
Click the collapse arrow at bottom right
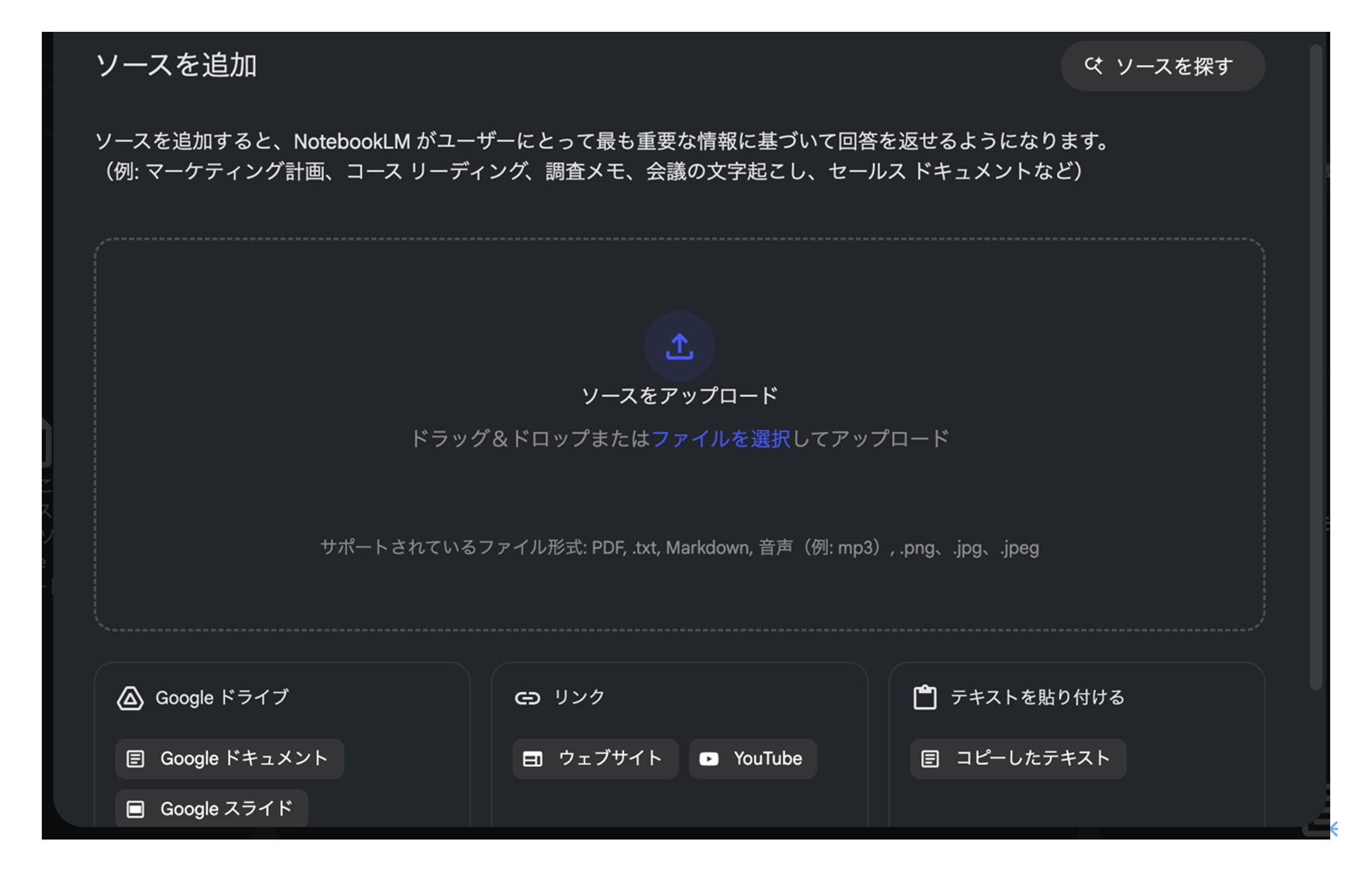tap(1334, 827)
